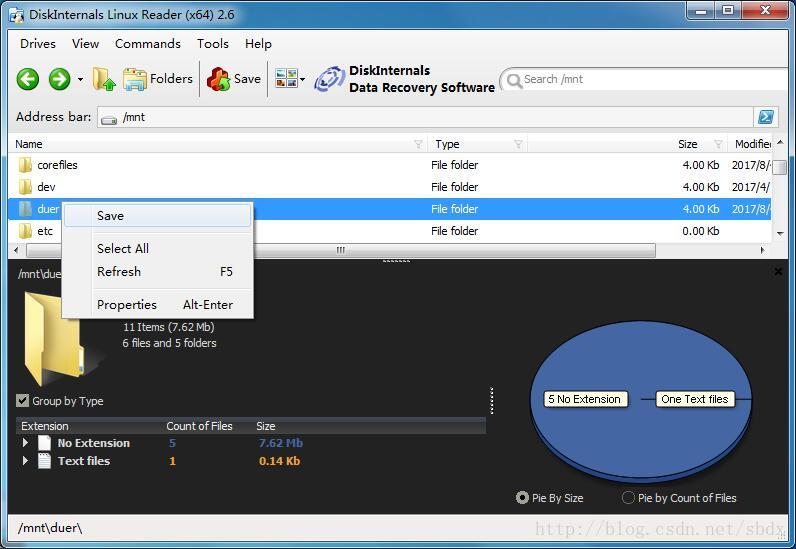The height and width of the screenshot is (549, 796).
Task: Choose Select All in context menu
Action: click(x=157, y=249)
